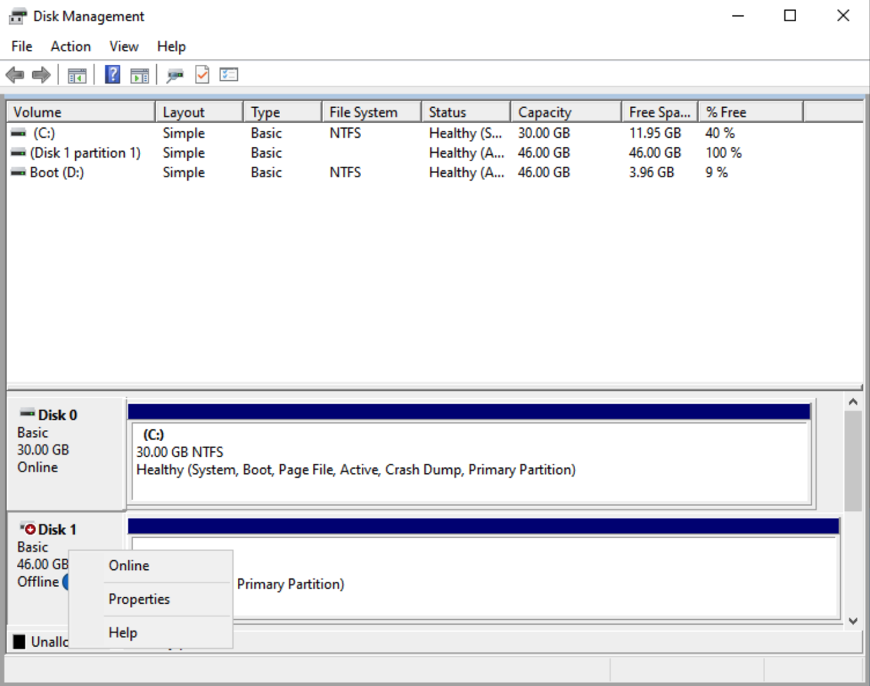Maximize the Disk Management window

point(790,16)
